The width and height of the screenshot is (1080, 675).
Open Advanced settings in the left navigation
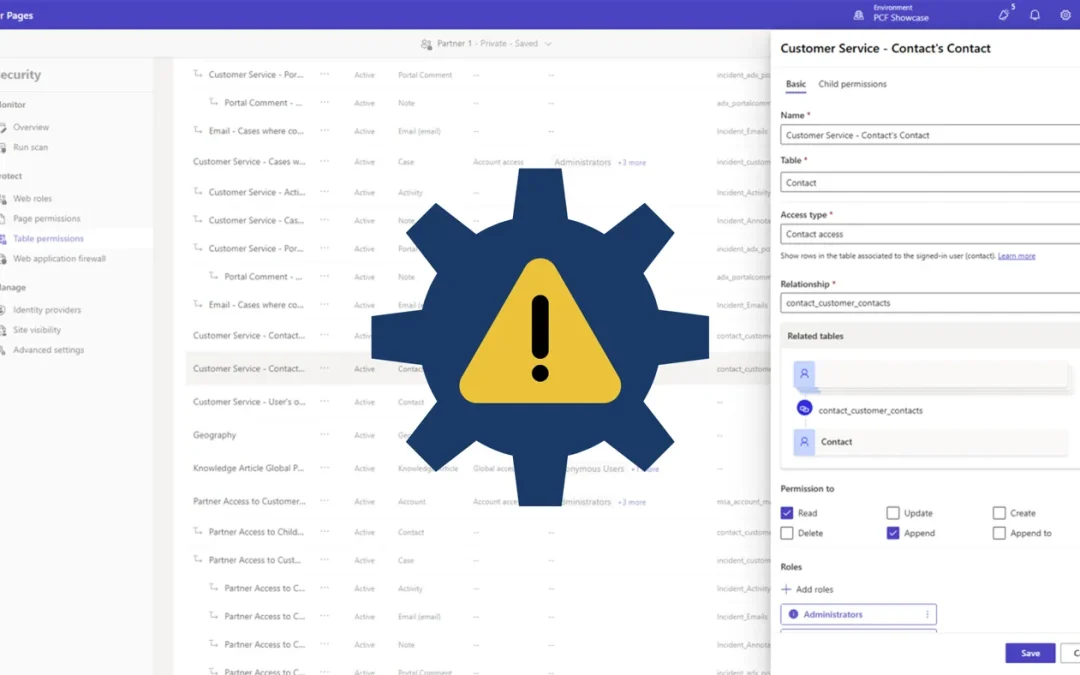(x=48, y=350)
